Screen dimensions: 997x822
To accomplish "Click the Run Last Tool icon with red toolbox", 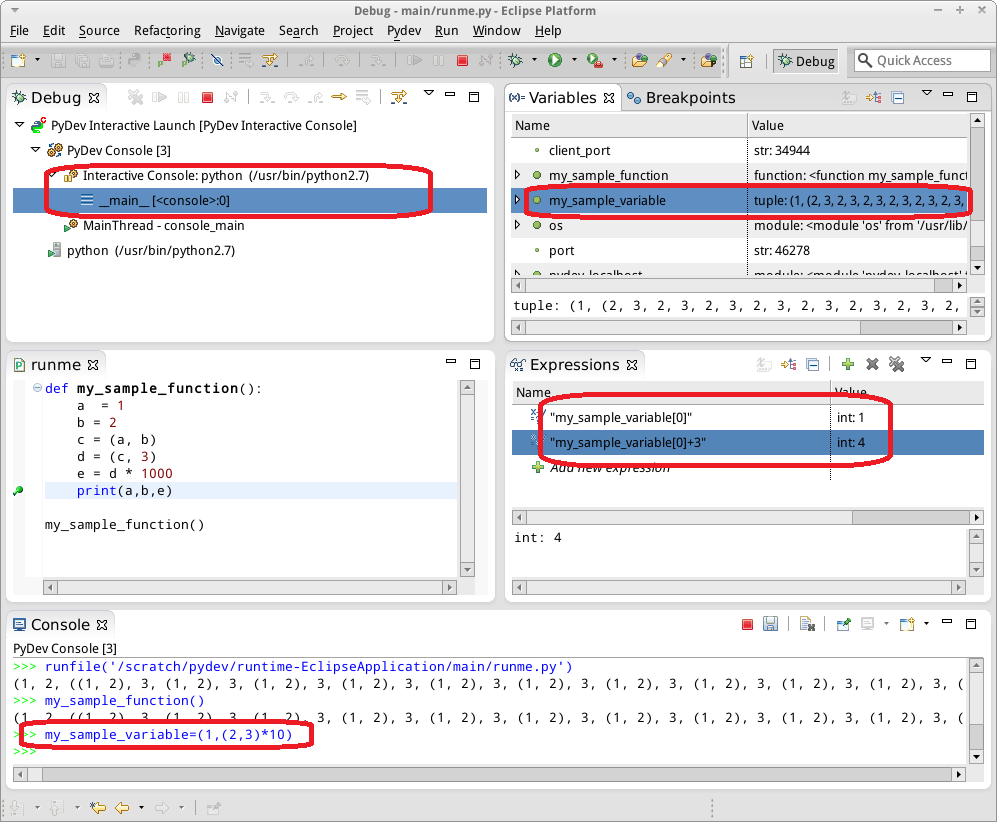I will pyautogui.click(x=595, y=60).
